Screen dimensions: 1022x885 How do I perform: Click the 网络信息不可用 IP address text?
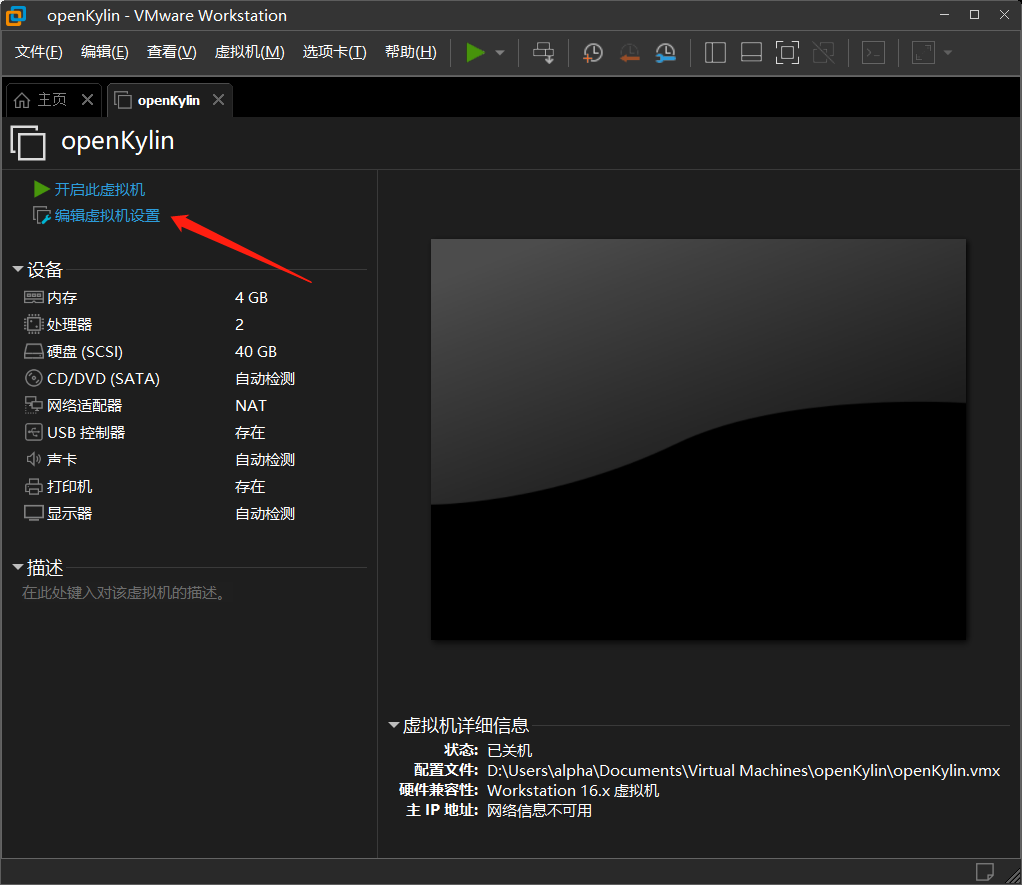coord(540,811)
